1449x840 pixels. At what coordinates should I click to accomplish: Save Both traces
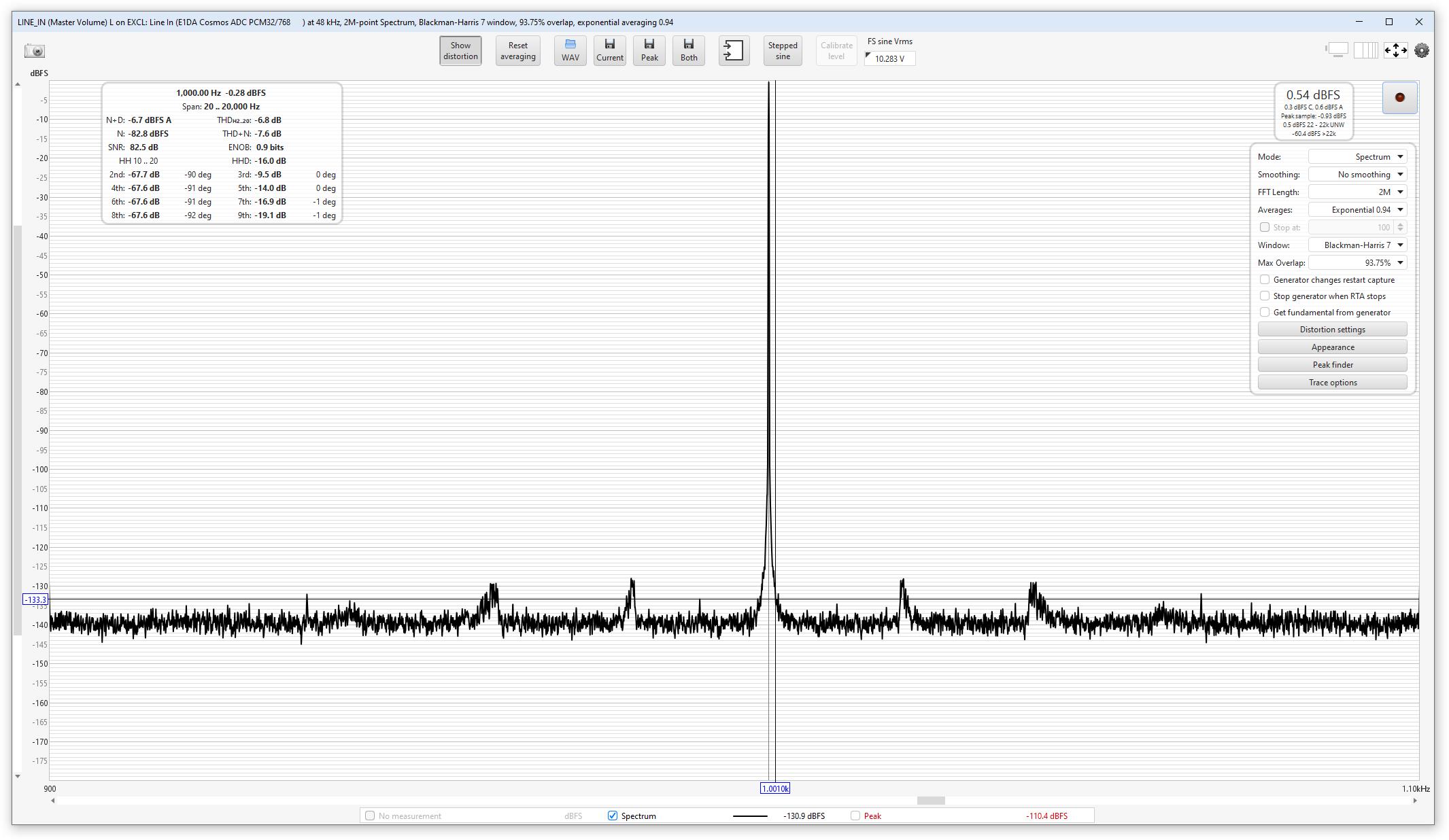click(x=688, y=51)
